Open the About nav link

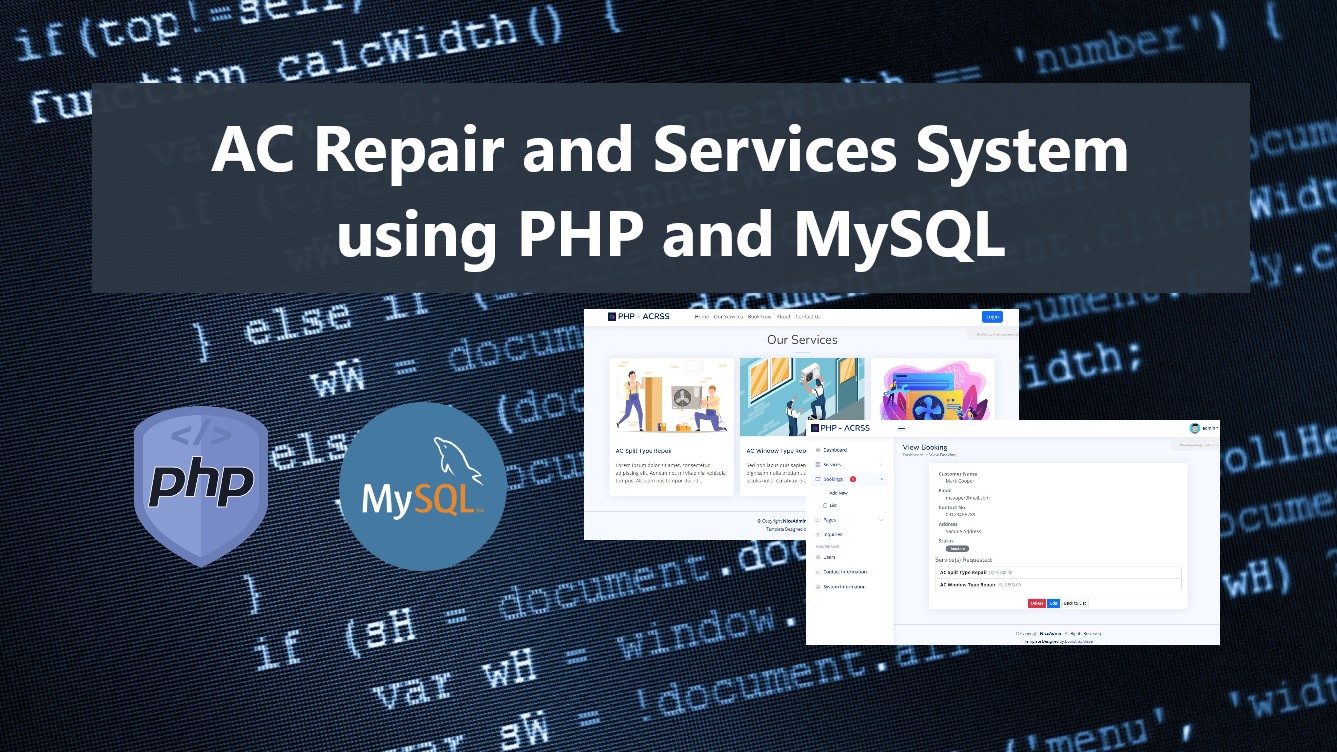click(x=783, y=316)
